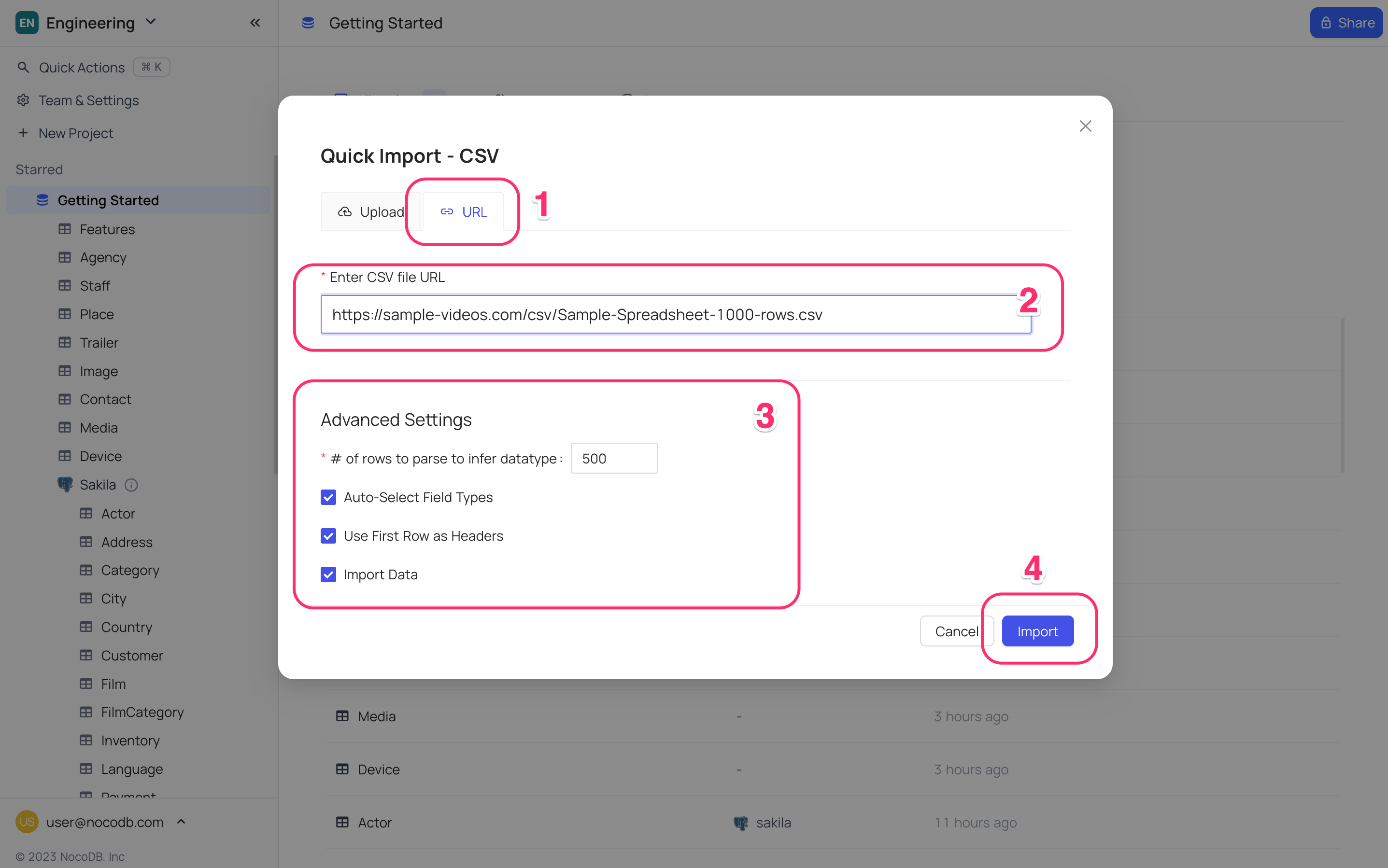Open Team & Settings gear icon
The height and width of the screenshot is (868, 1388).
23,100
